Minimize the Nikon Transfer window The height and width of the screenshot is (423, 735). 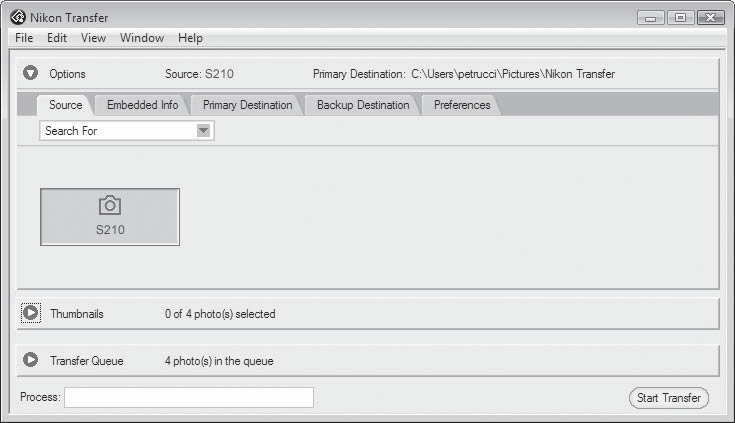coord(651,18)
